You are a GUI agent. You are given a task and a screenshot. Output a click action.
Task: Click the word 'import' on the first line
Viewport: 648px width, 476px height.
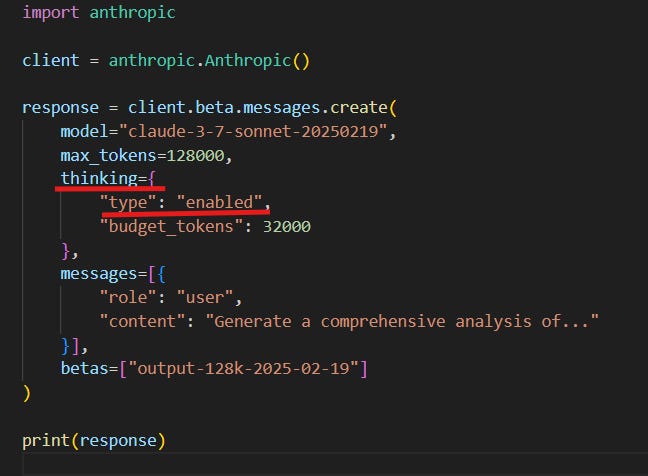click(x=50, y=13)
